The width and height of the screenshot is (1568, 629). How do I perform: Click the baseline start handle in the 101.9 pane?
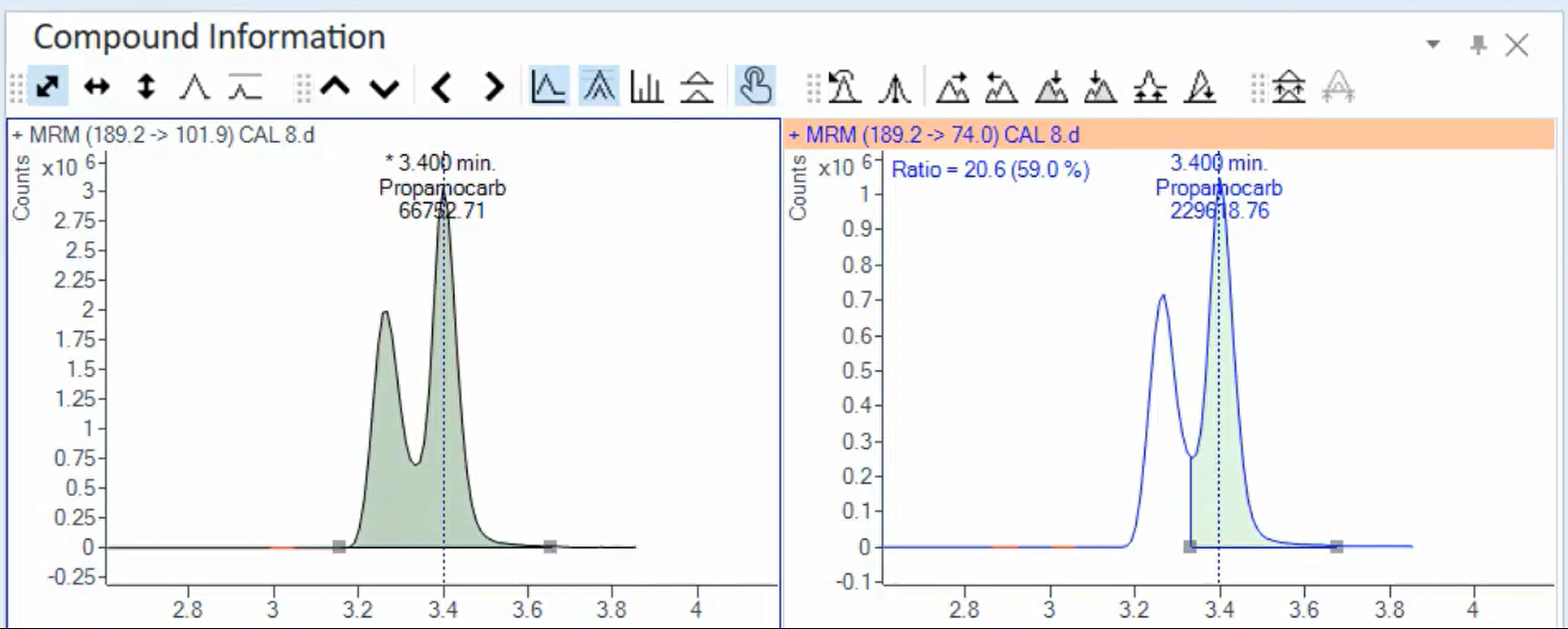pyautogui.click(x=339, y=546)
